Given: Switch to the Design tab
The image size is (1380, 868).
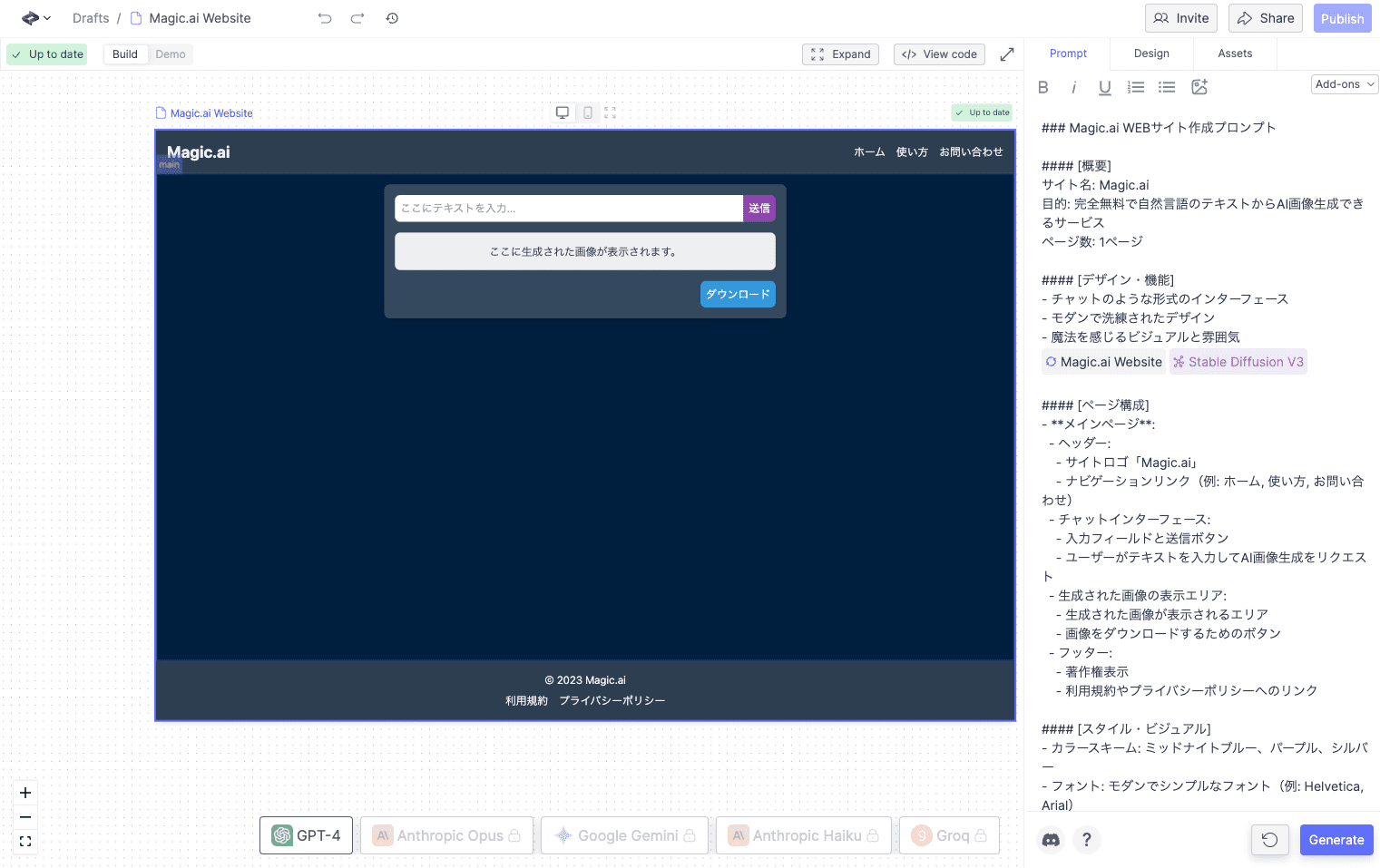Looking at the screenshot, I should tap(1151, 54).
